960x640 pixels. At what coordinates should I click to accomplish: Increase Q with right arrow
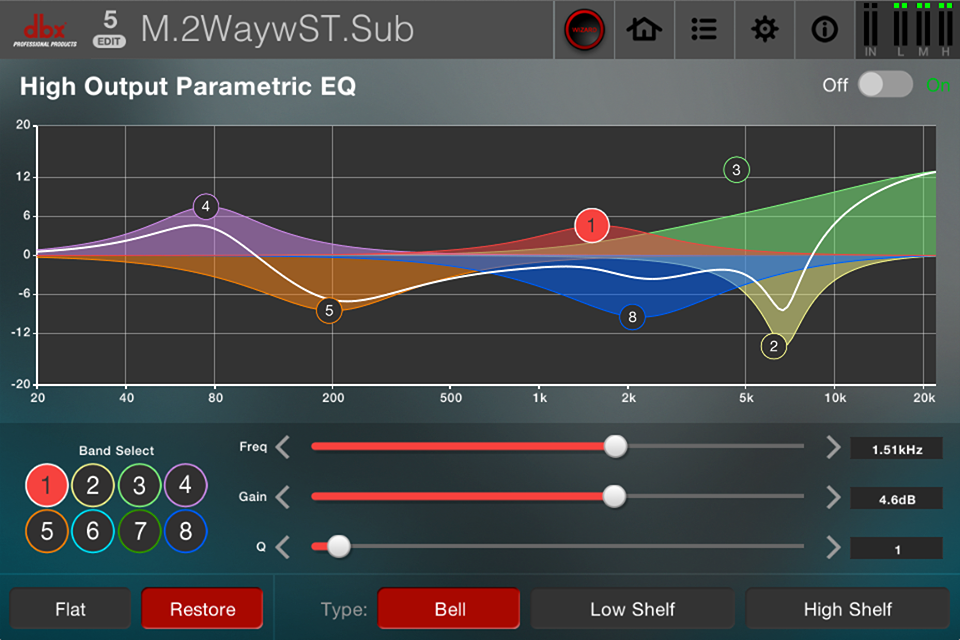pyautogui.click(x=833, y=546)
